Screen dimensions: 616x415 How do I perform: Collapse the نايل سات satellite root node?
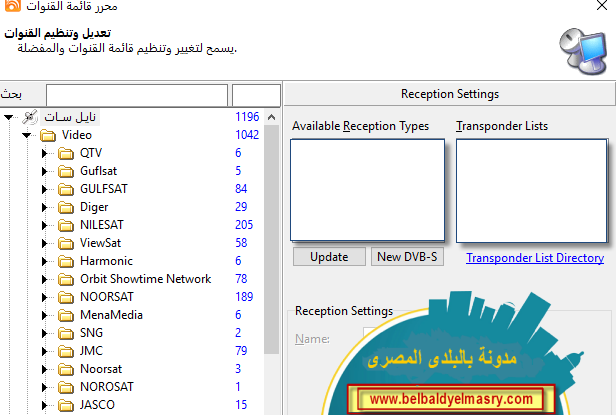click(8, 117)
